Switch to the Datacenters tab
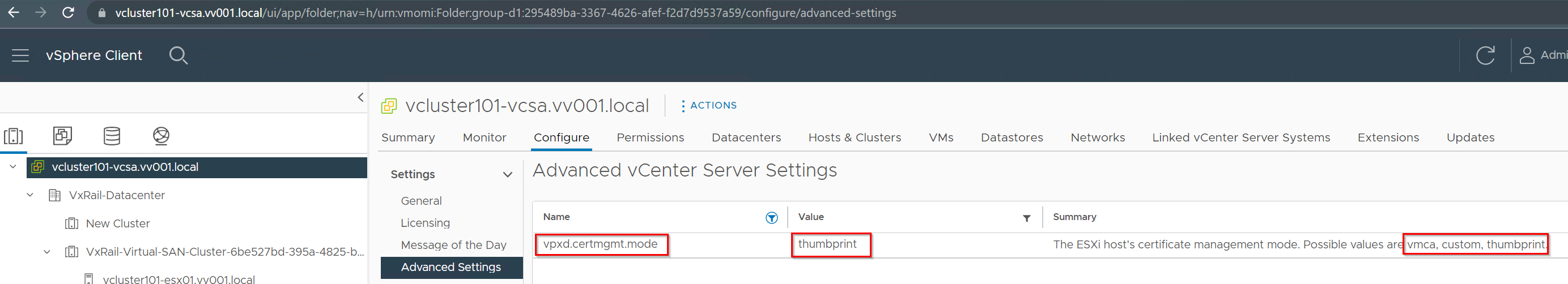The image size is (1568, 284). [746, 138]
